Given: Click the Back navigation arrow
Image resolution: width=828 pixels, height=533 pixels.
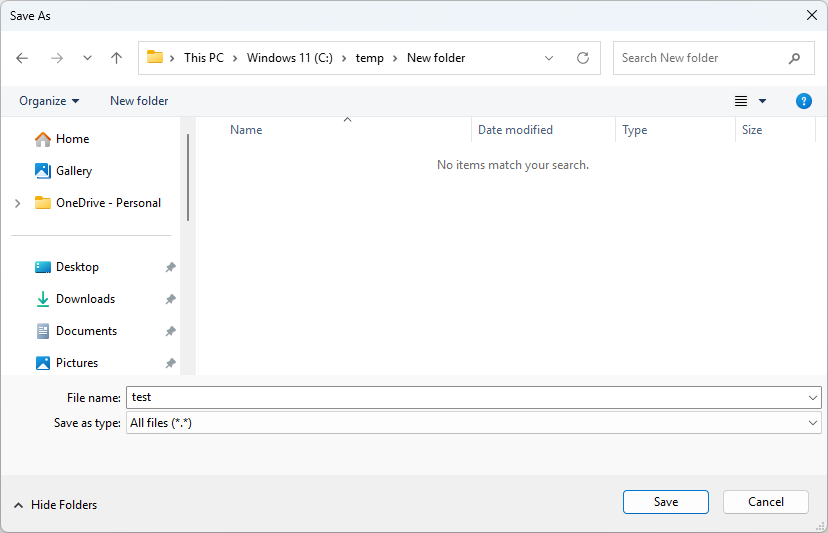Looking at the screenshot, I should [22, 58].
